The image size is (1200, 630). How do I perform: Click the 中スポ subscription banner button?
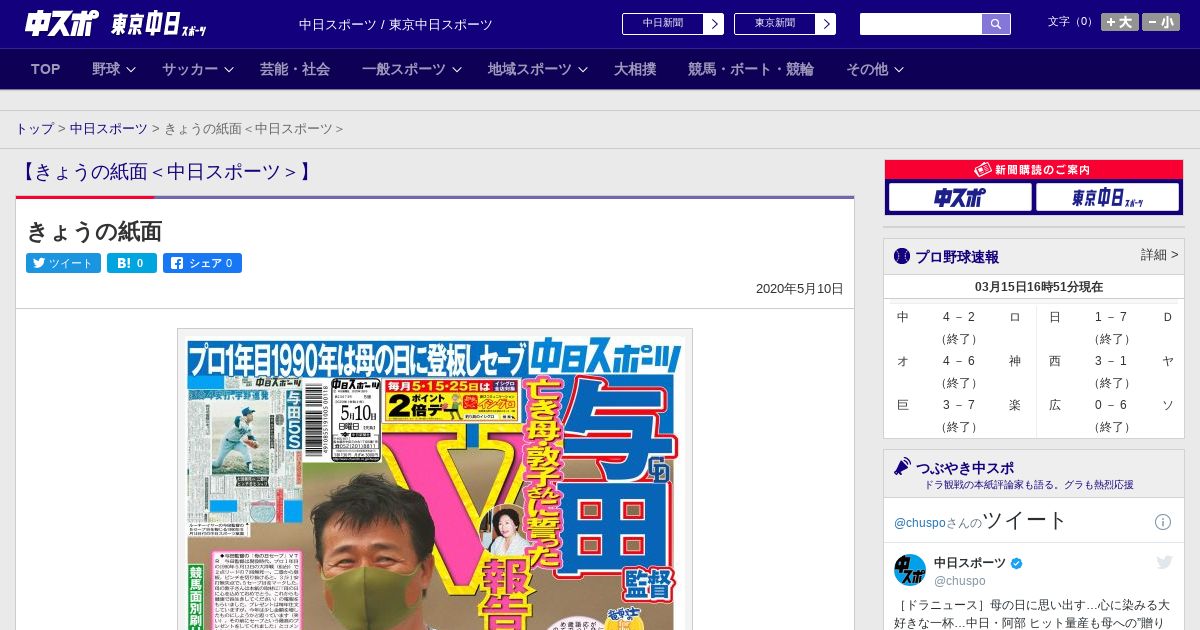tap(960, 197)
